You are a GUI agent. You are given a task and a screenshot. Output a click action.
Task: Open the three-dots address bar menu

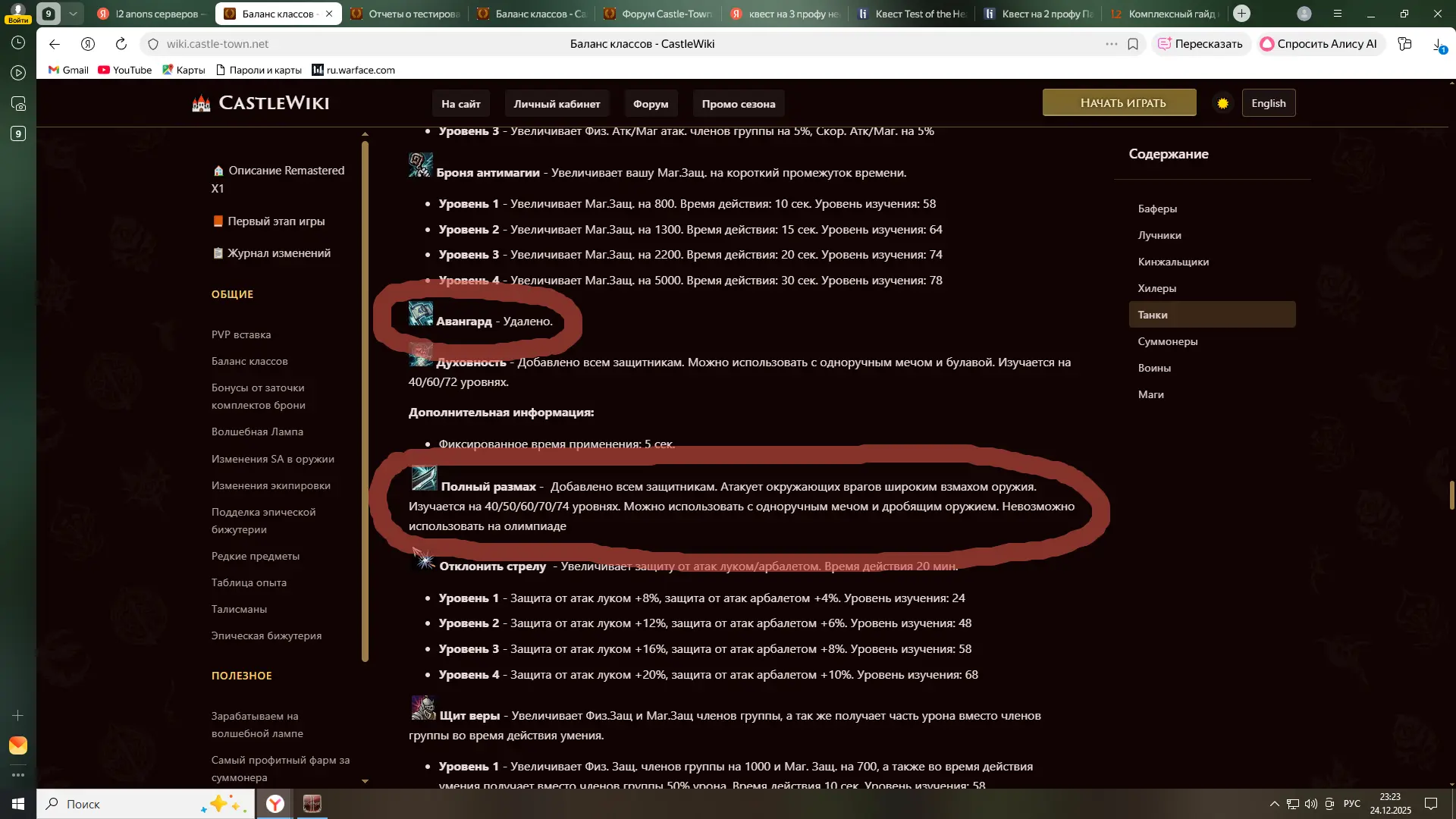(x=1111, y=44)
